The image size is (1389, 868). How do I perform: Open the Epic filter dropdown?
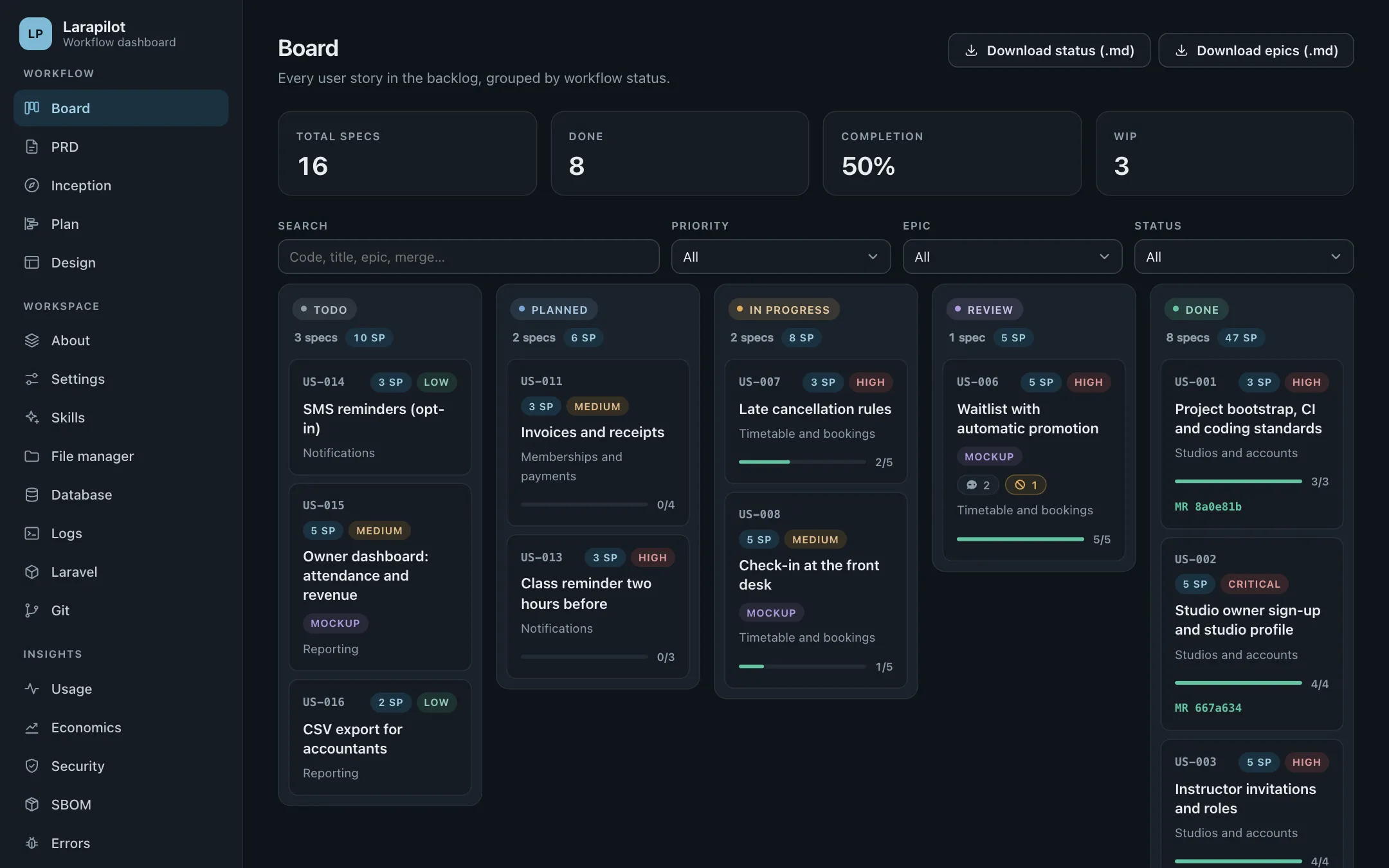click(1012, 257)
